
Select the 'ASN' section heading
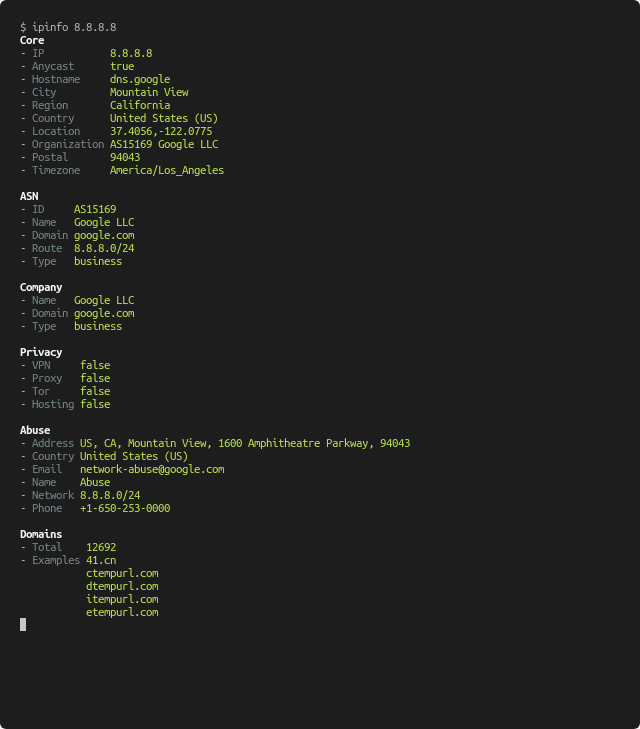click(29, 197)
